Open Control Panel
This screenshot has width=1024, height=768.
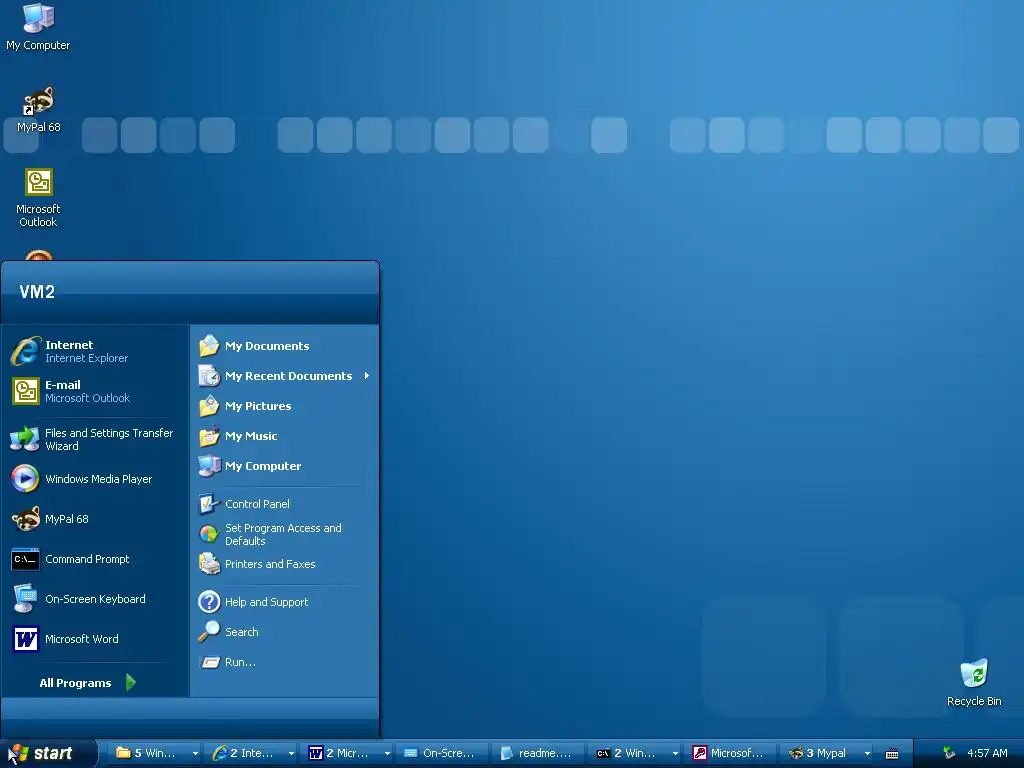(284, 504)
